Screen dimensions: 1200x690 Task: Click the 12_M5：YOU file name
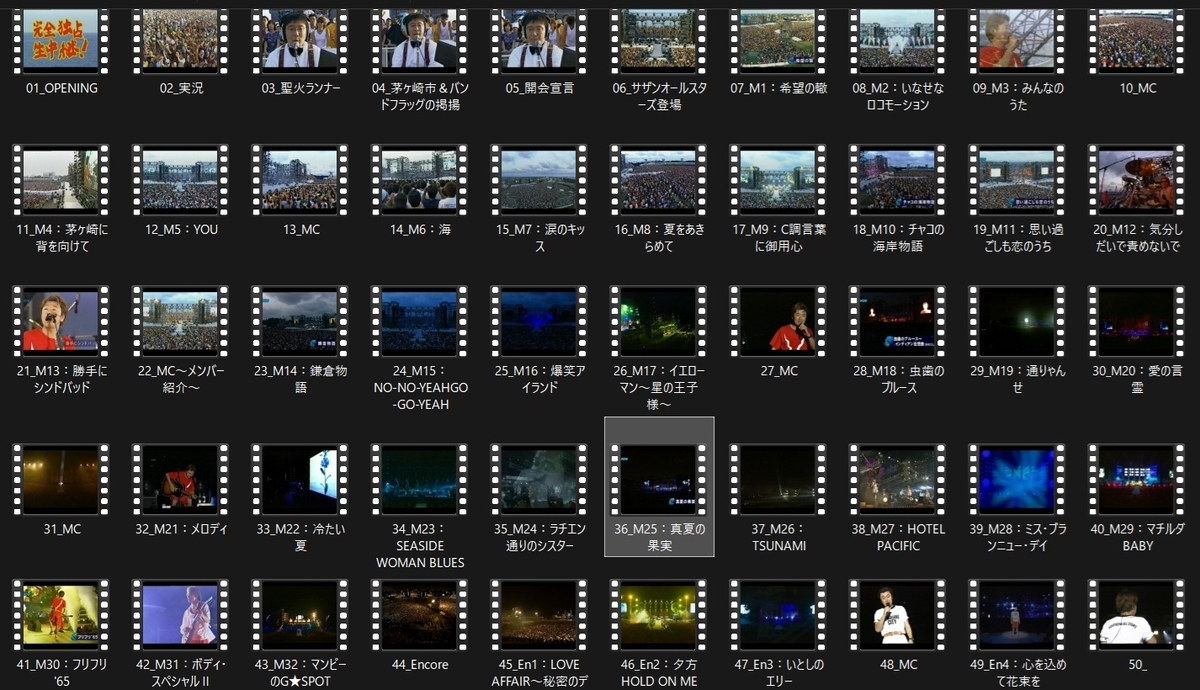[x=180, y=229]
